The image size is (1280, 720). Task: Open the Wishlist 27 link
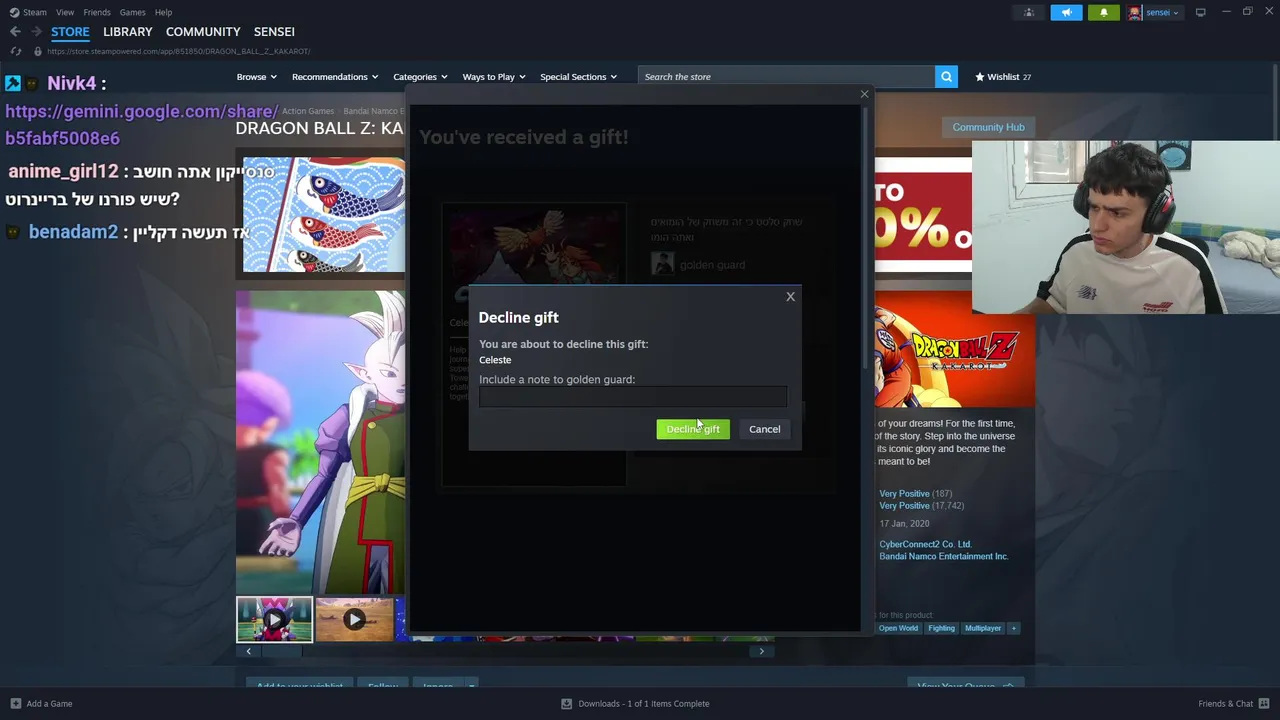pyautogui.click(x=1003, y=77)
